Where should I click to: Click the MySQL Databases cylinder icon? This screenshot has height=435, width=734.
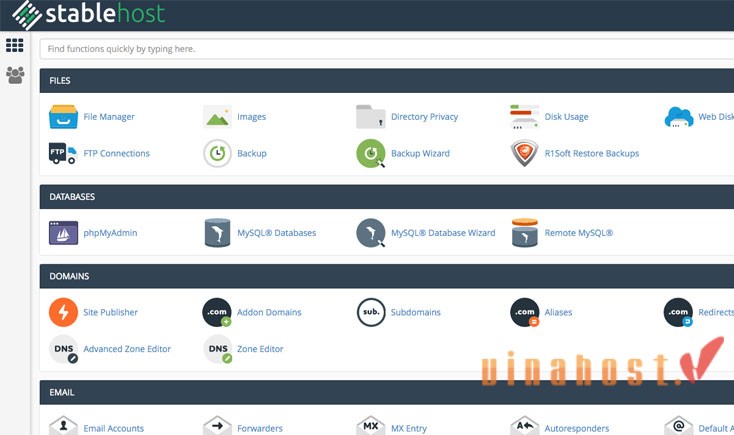[217, 233]
